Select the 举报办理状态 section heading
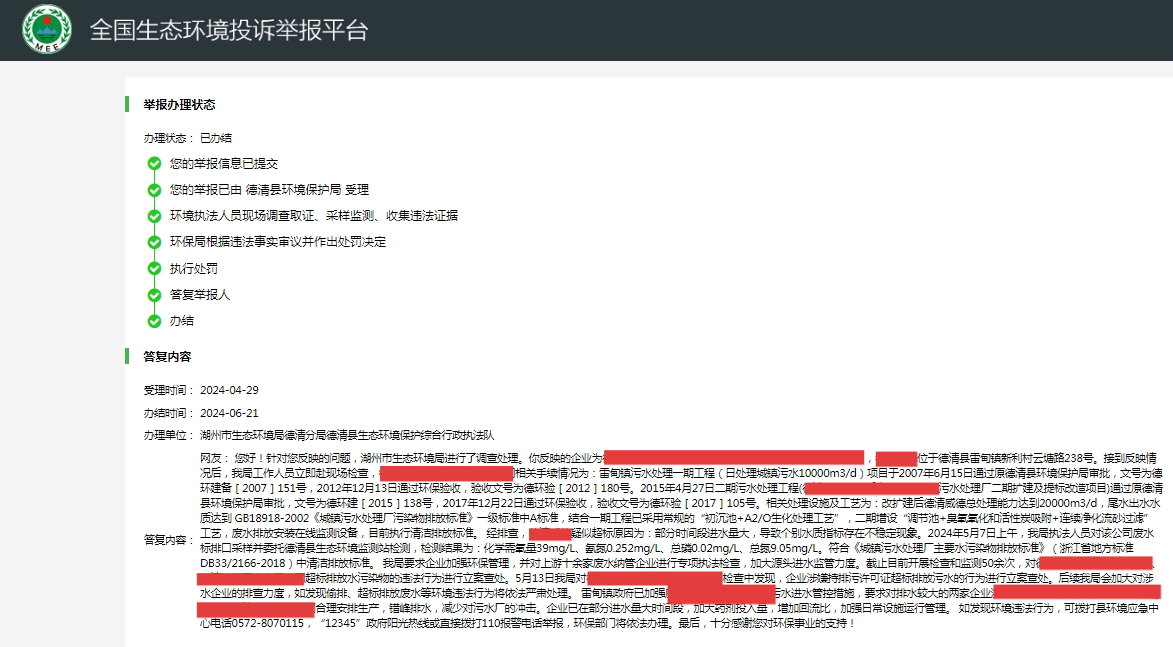Viewport: 1173px width, 647px height. point(180,105)
